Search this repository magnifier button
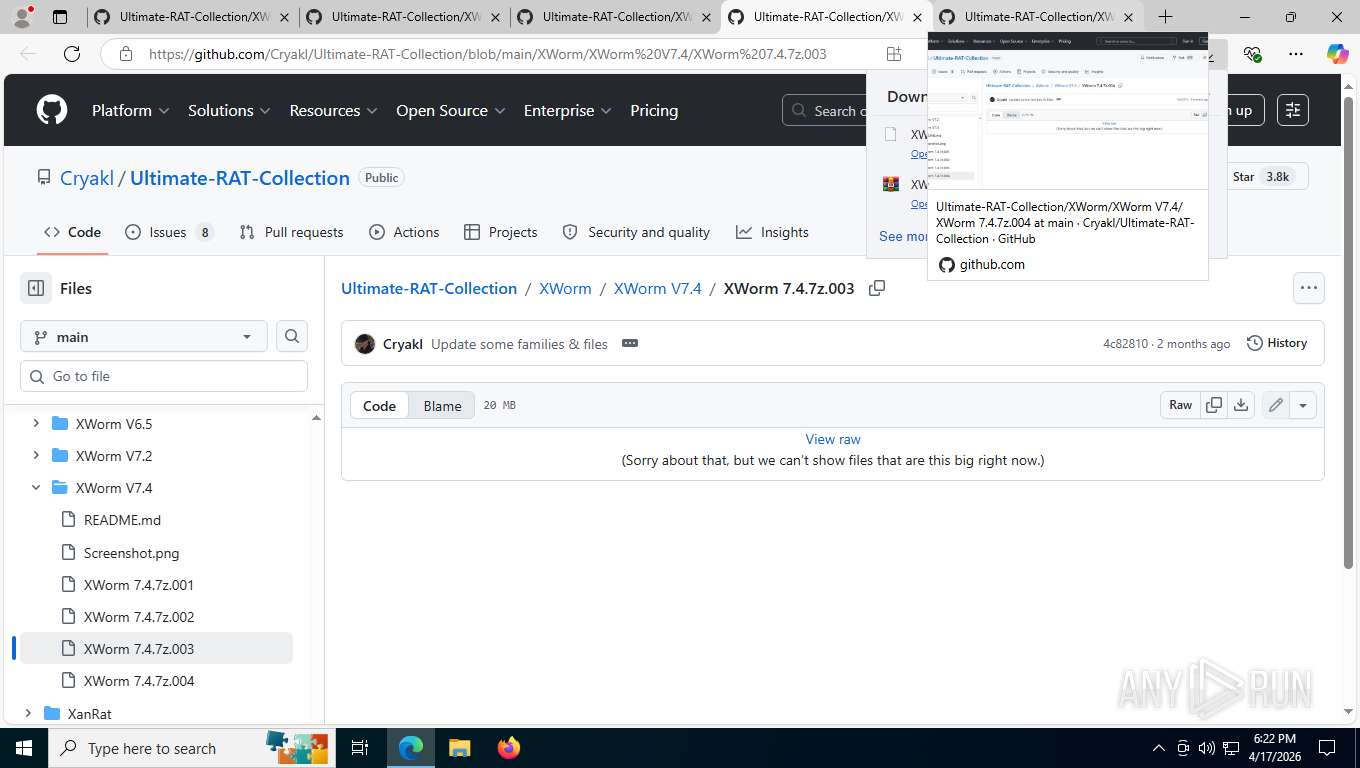 [x=292, y=337]
